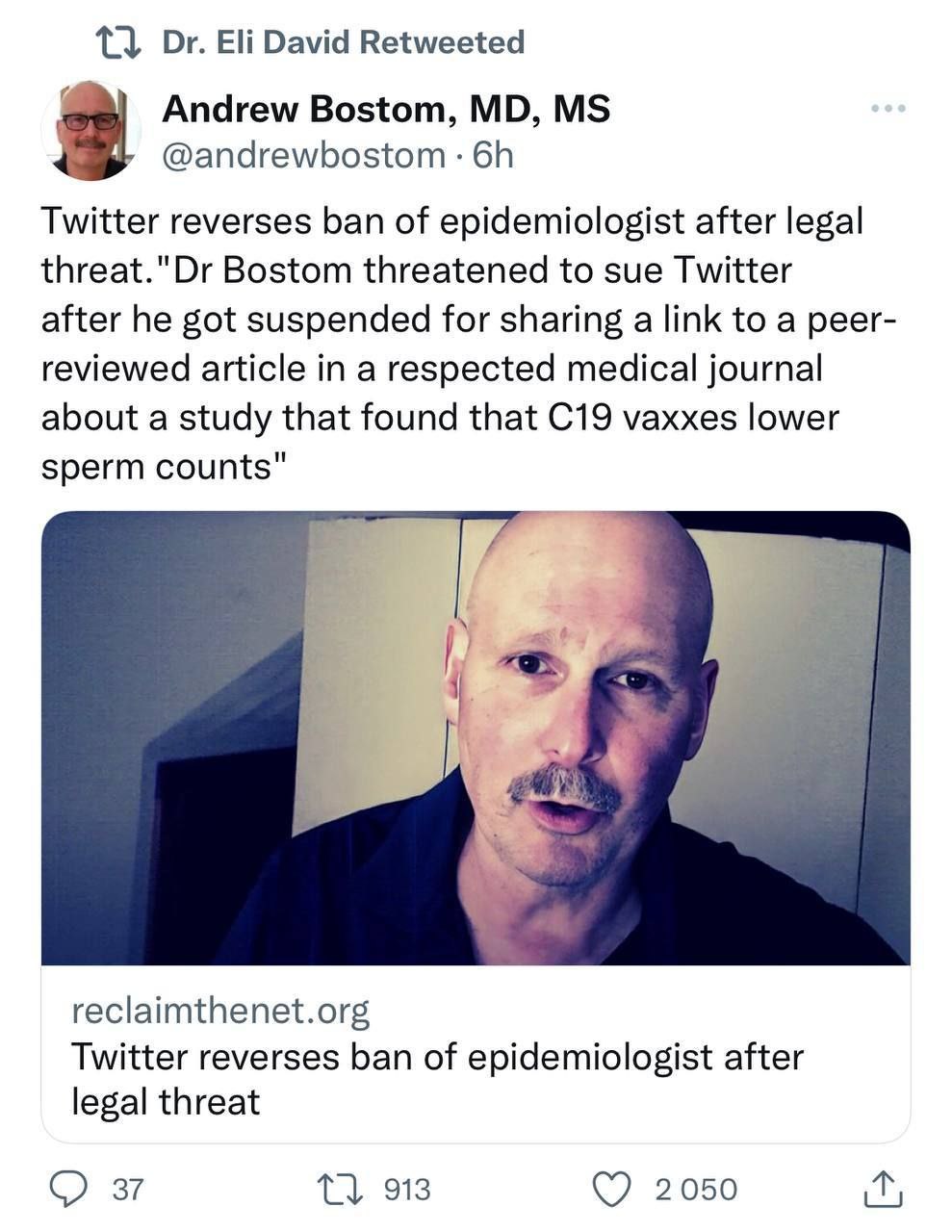The width and height of the screenshot is (952, 1232).
Task: Open Dr. Eli David Retweeted label
Action: (344, 42)
